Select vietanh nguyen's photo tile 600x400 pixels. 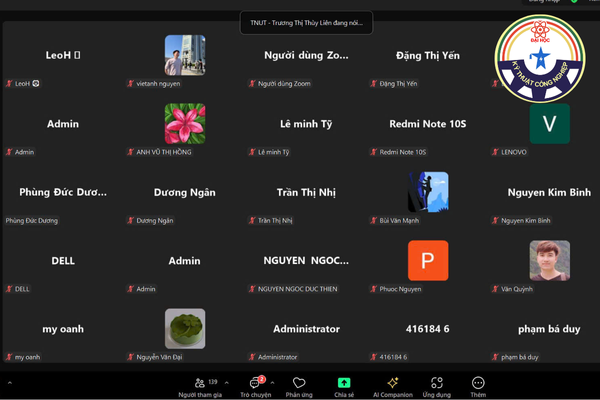185,55
